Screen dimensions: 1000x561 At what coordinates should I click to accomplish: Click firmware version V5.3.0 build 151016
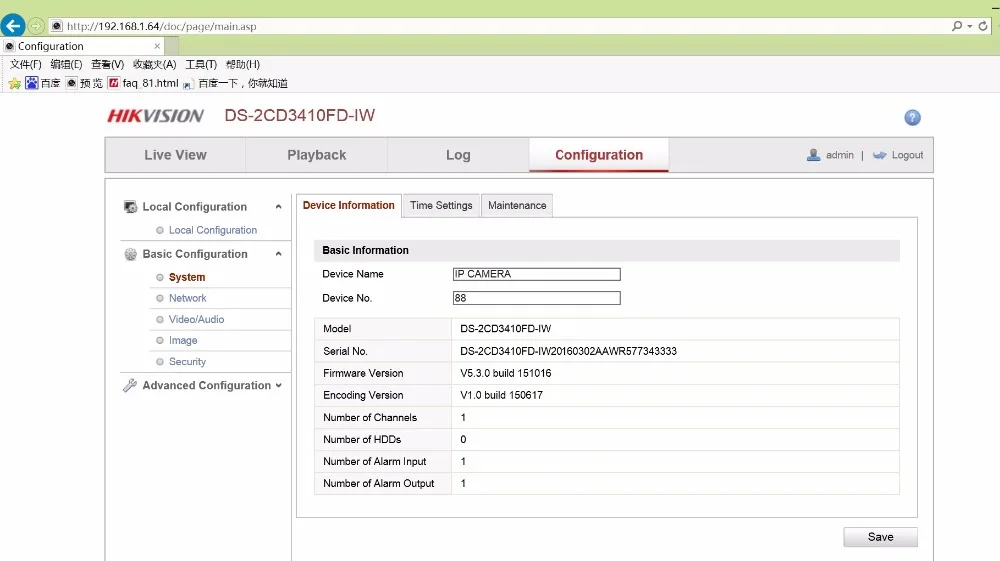(506, 373)
